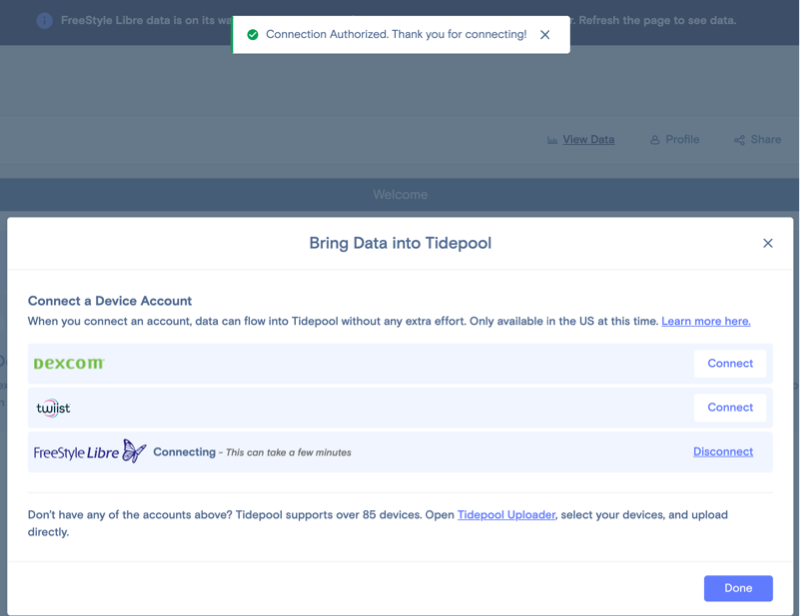
Task: Click Share in the background page
Action: click(766, 139)
